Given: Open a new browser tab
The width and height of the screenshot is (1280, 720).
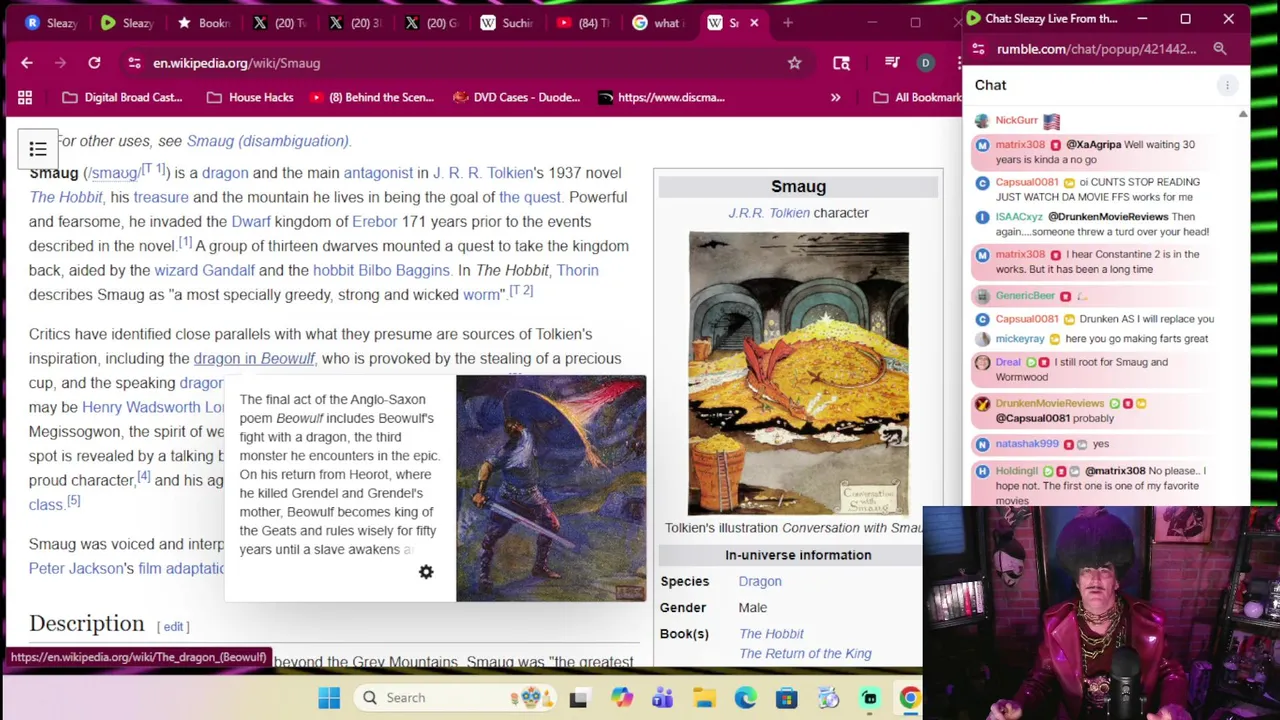Looking at the screenshot, I should pos(788,22).
